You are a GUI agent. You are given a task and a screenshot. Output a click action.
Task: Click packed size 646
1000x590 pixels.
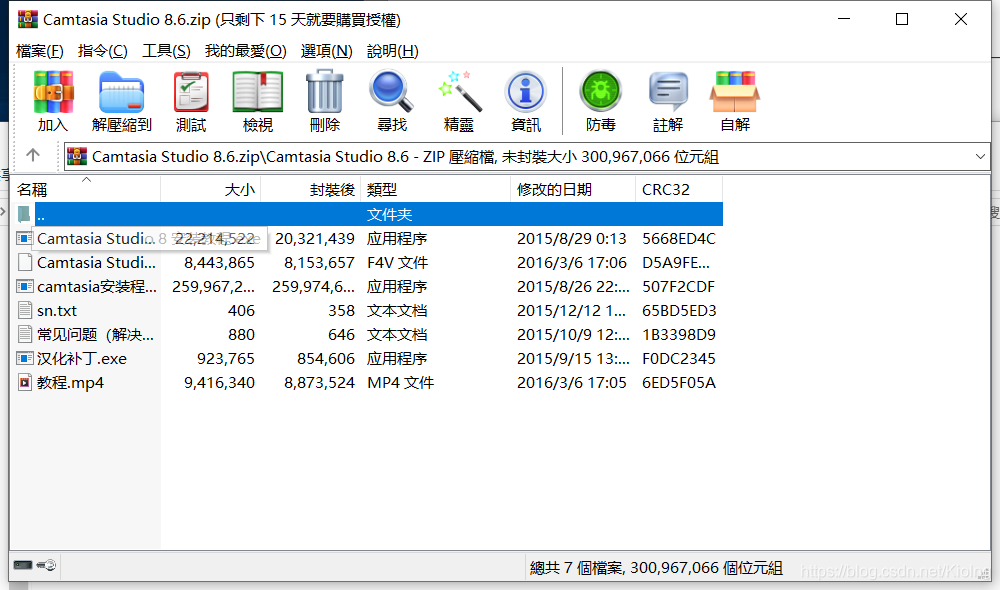coord(341,334)
